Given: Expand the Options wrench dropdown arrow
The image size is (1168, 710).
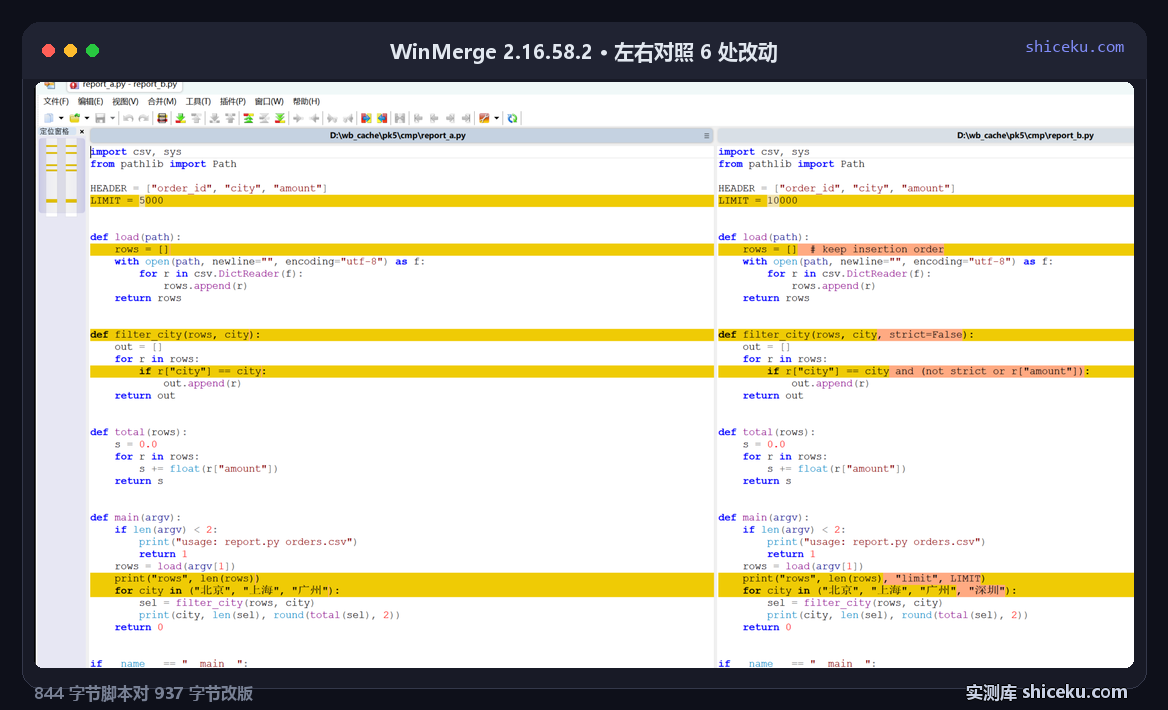Looking at the screenshot, I should point(496,118).
